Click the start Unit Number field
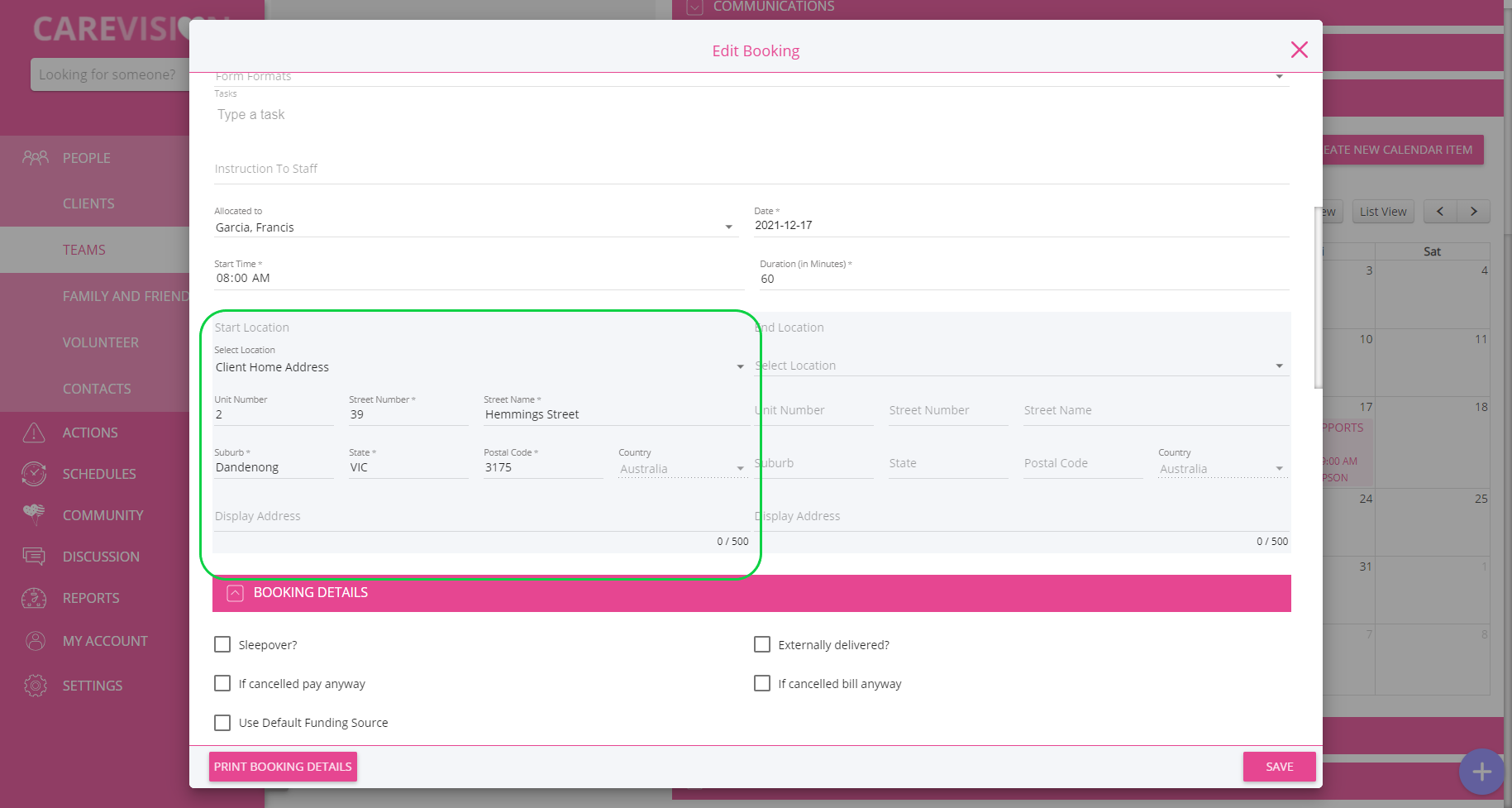Screen dimensions: 1512x808 point(274,414)
